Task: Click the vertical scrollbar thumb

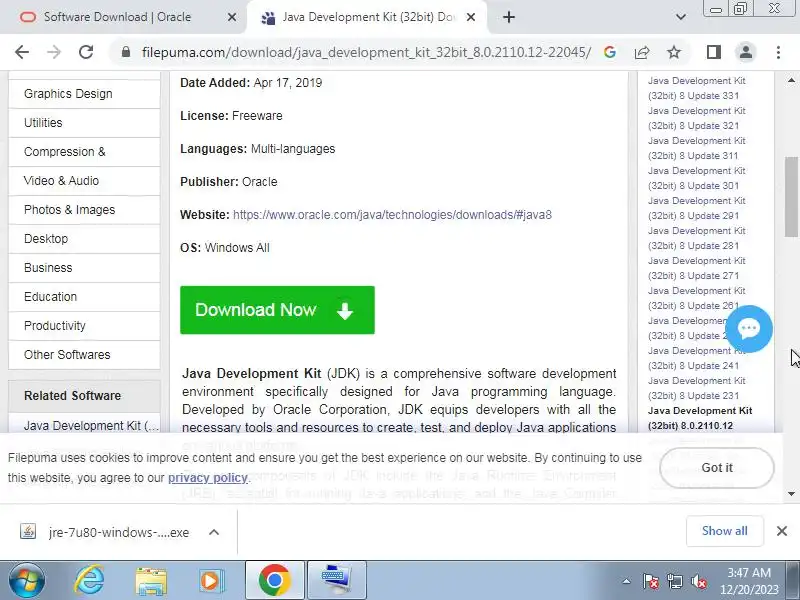Action: (x=791, y=196)
